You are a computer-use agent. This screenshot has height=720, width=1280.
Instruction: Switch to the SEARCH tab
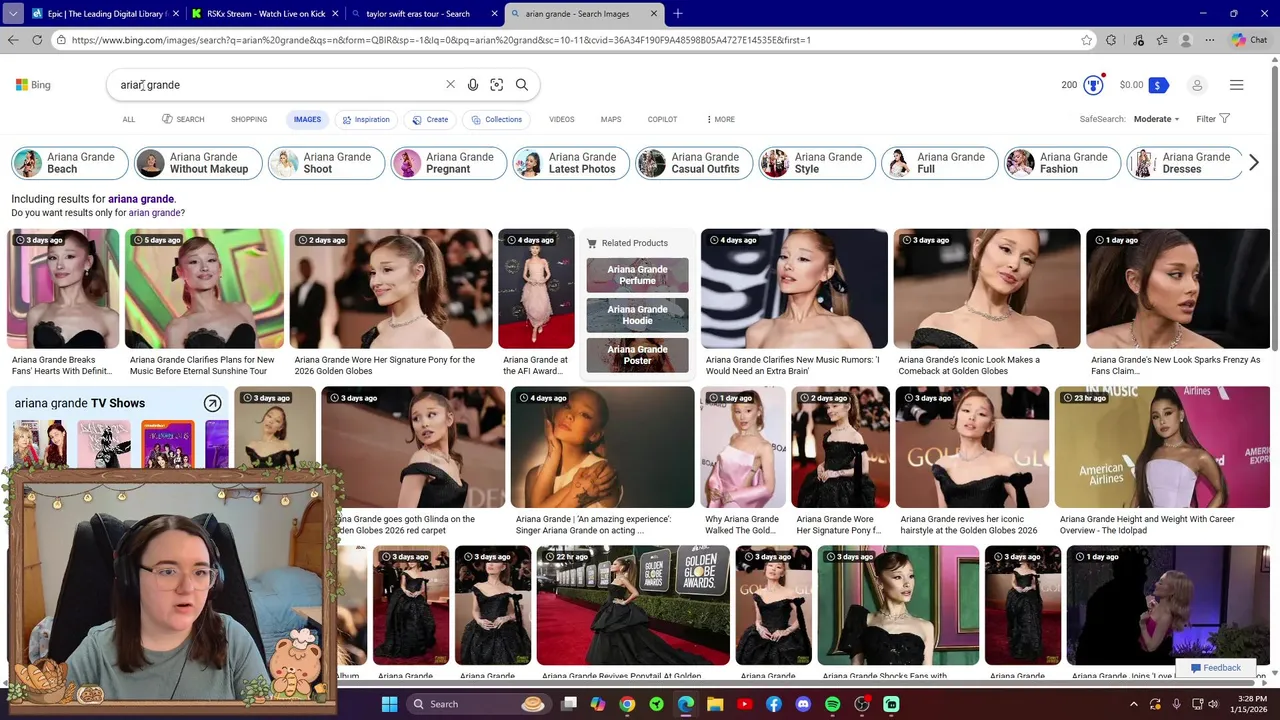(183, 119)
